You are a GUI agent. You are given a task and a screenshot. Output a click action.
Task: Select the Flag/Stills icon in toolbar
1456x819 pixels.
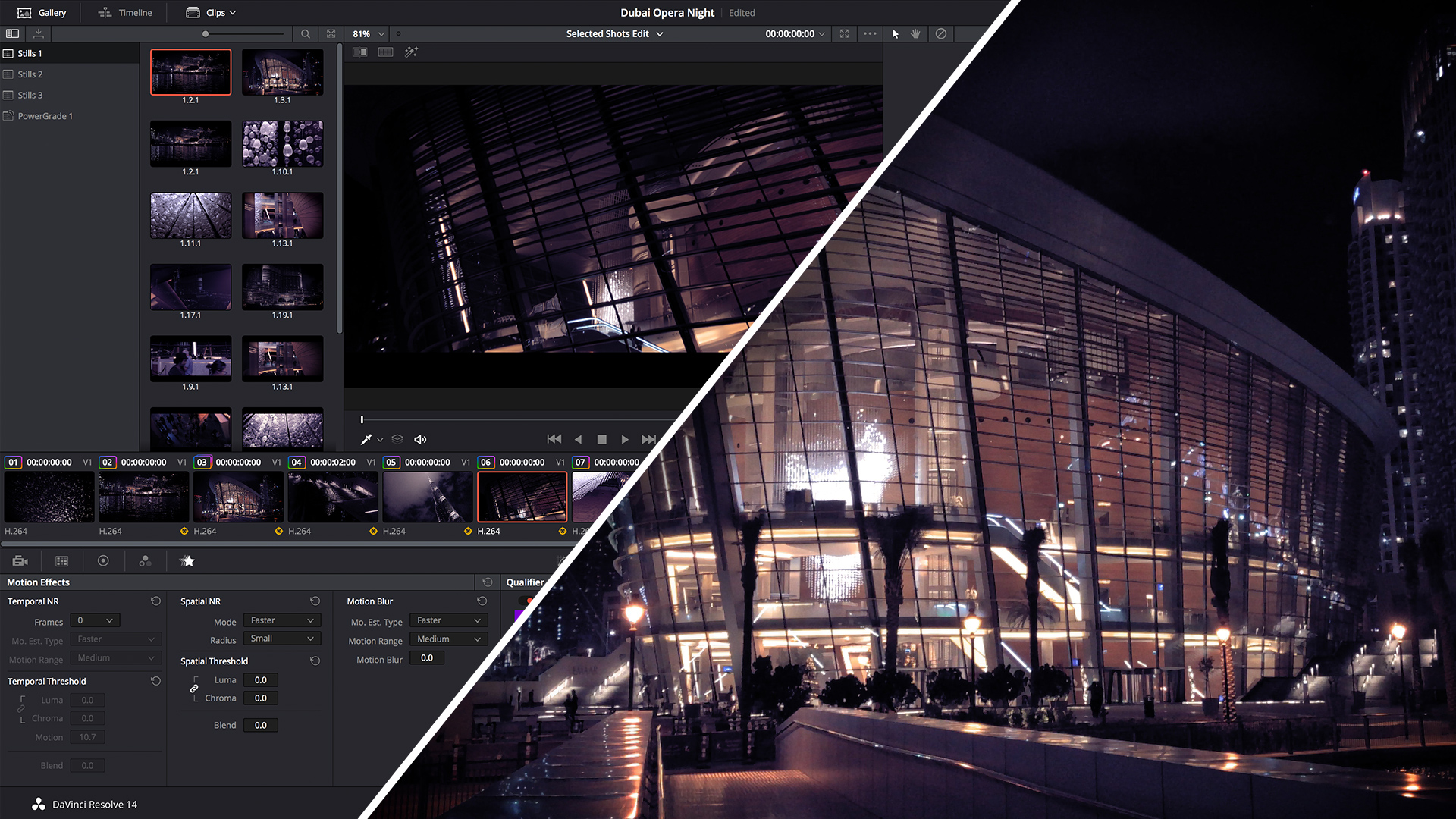click(187, 561)
